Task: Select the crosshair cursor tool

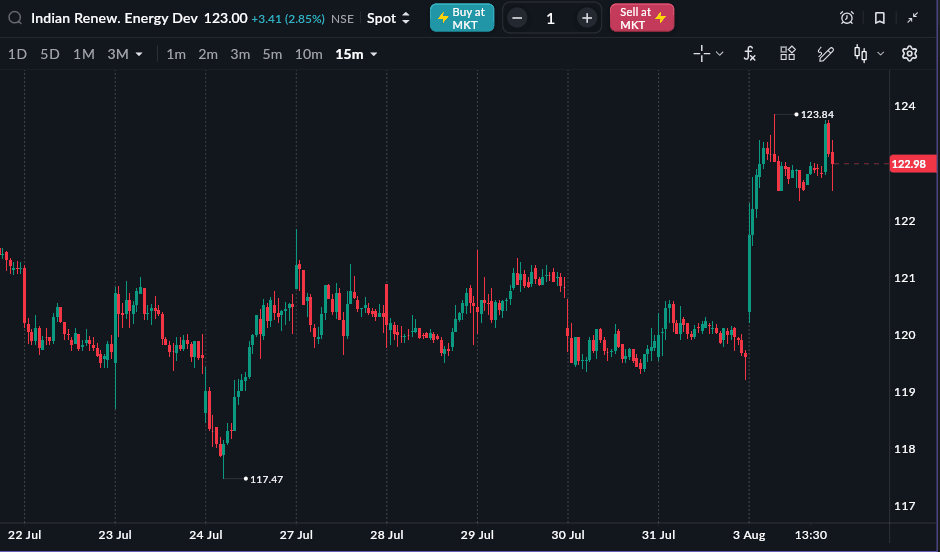Action: (x=701, y=54)
